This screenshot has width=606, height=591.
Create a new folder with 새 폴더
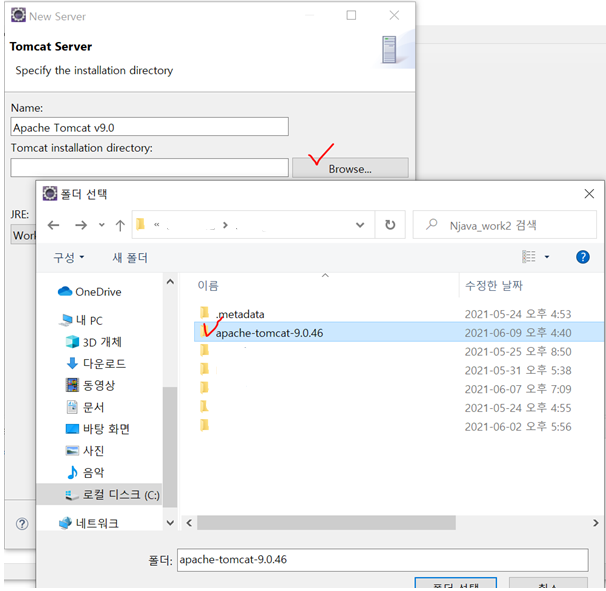(x=130, y=257)
